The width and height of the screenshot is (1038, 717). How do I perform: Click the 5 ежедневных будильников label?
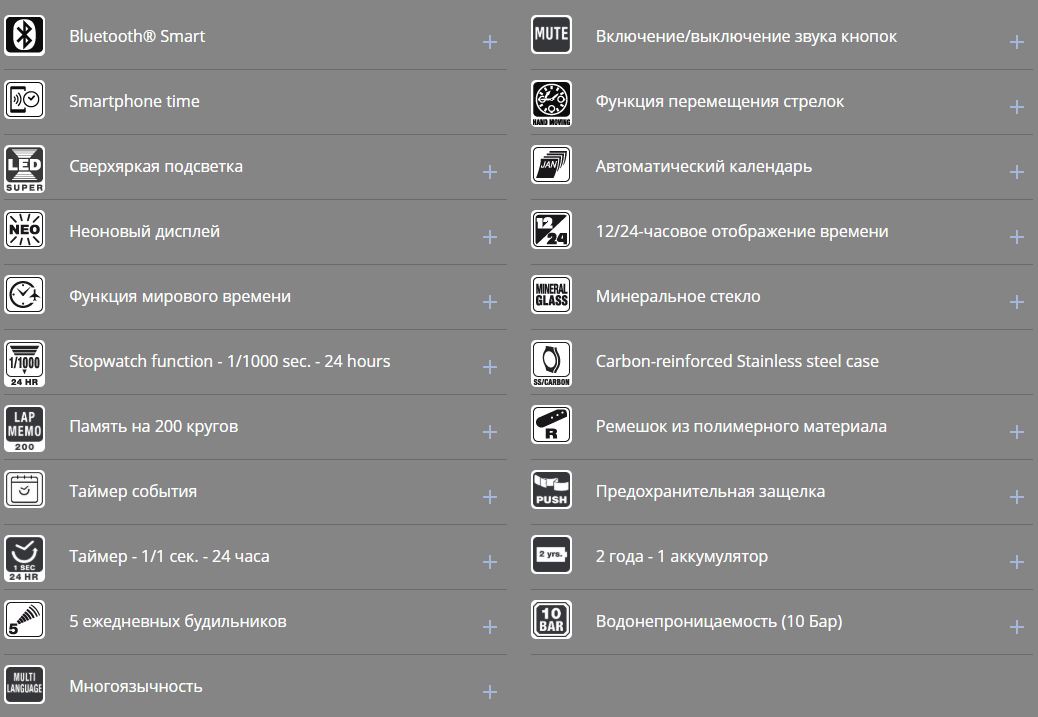pyautogui.click(x=178, y=621)
